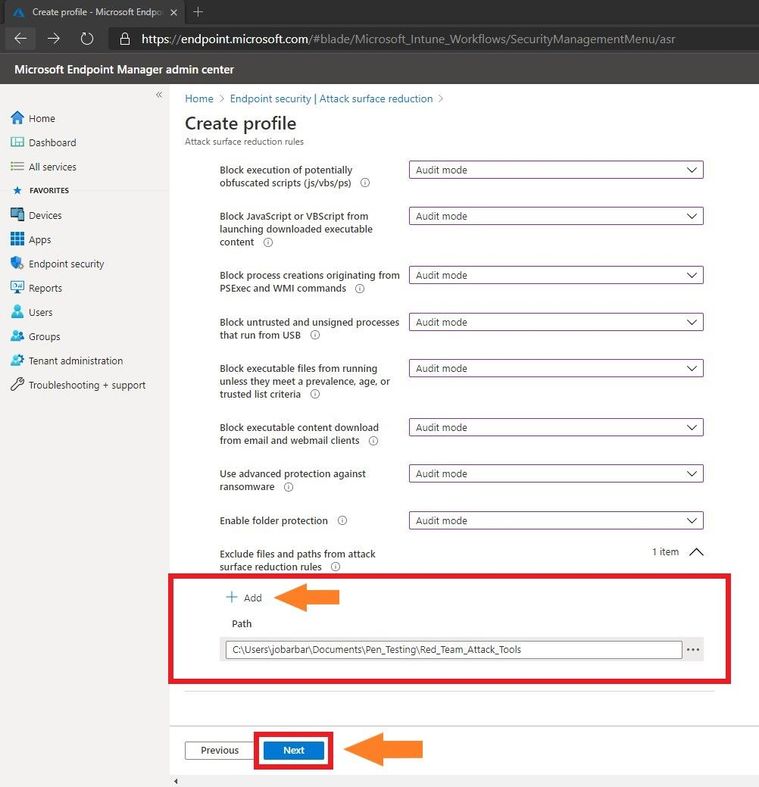The width and height of the screenshot is (759, 787).
Task: Follow the Endpoint security | Attack surface reduction breadcrumb
Action: (331, 98)
